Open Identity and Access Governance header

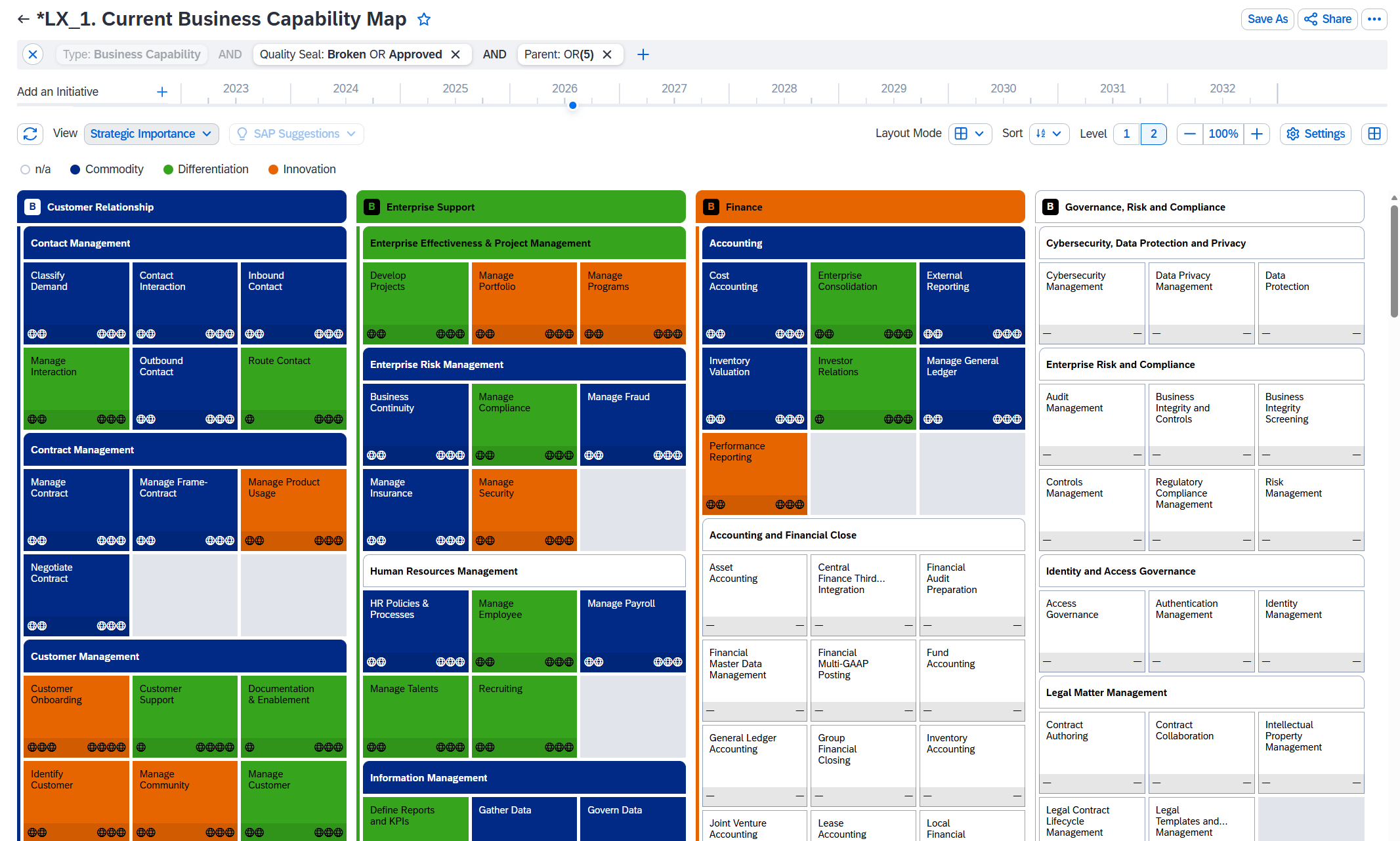coord(1201,571)
